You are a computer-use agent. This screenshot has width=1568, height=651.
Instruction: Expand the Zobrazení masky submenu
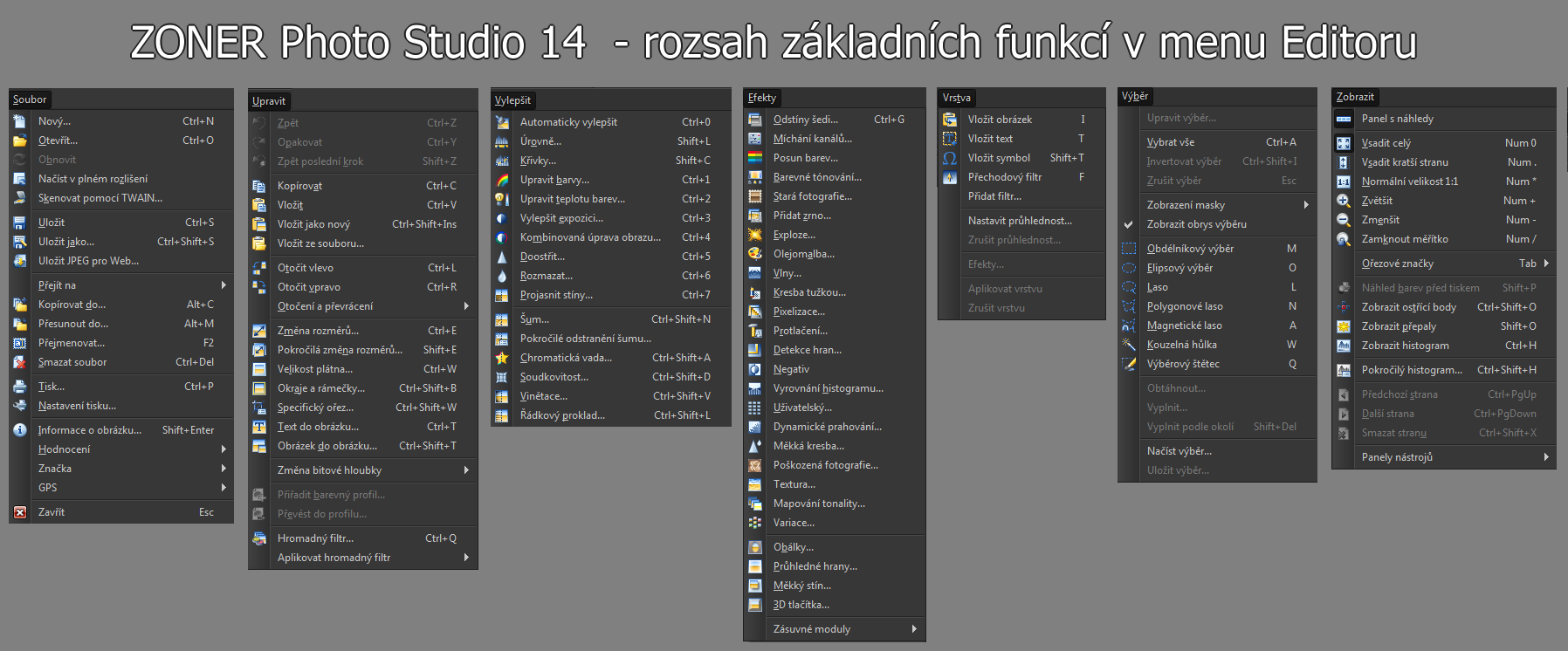click(x=1306, y=205)
